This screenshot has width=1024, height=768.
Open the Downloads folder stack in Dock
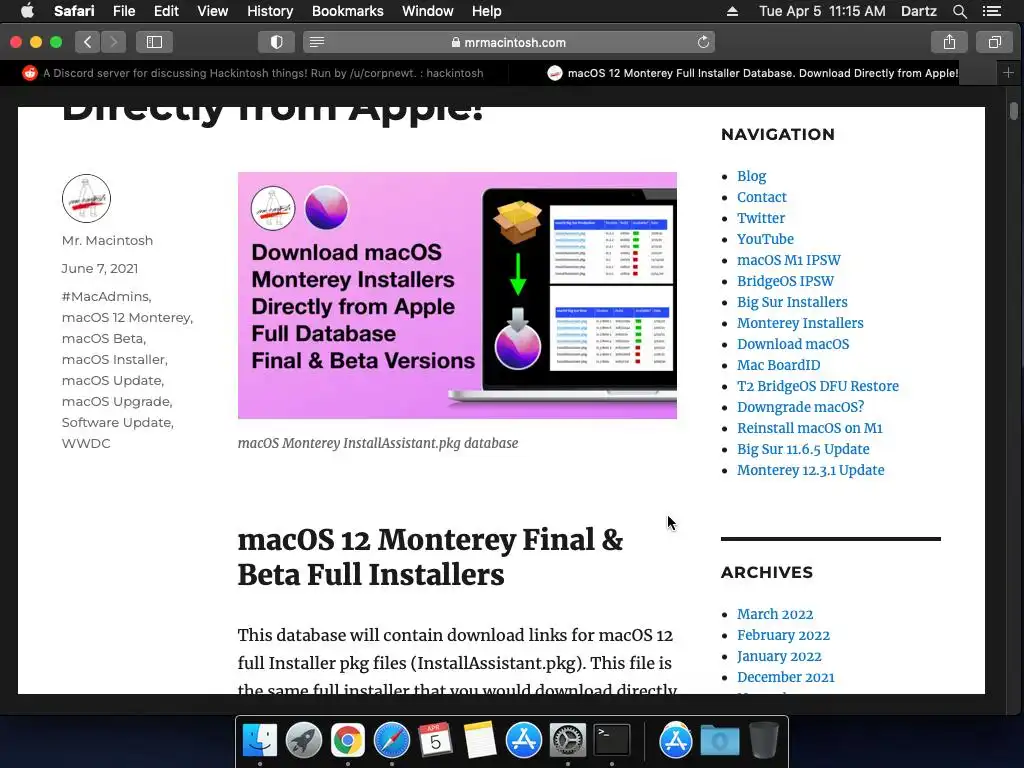[720, 740]
